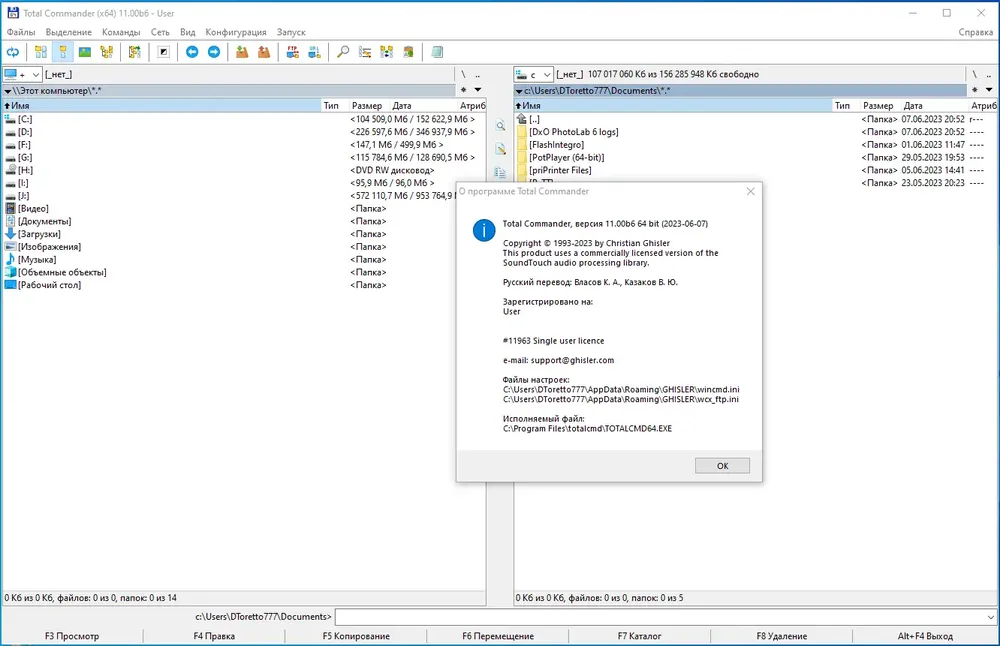This screenshot has height=646, width=1000.
Task: Open left panel drive selection dropdown
Action: (22, 75)
